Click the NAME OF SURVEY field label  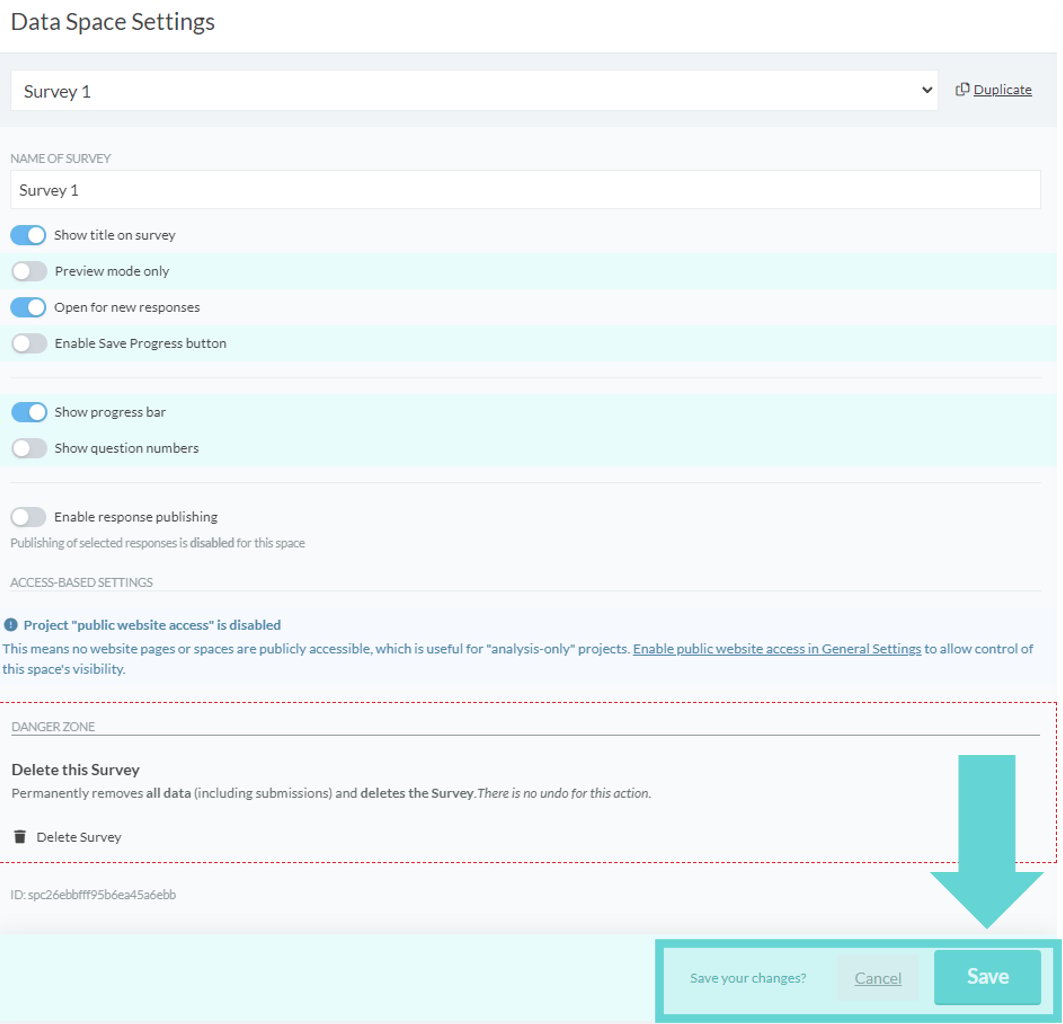(60, 159)
